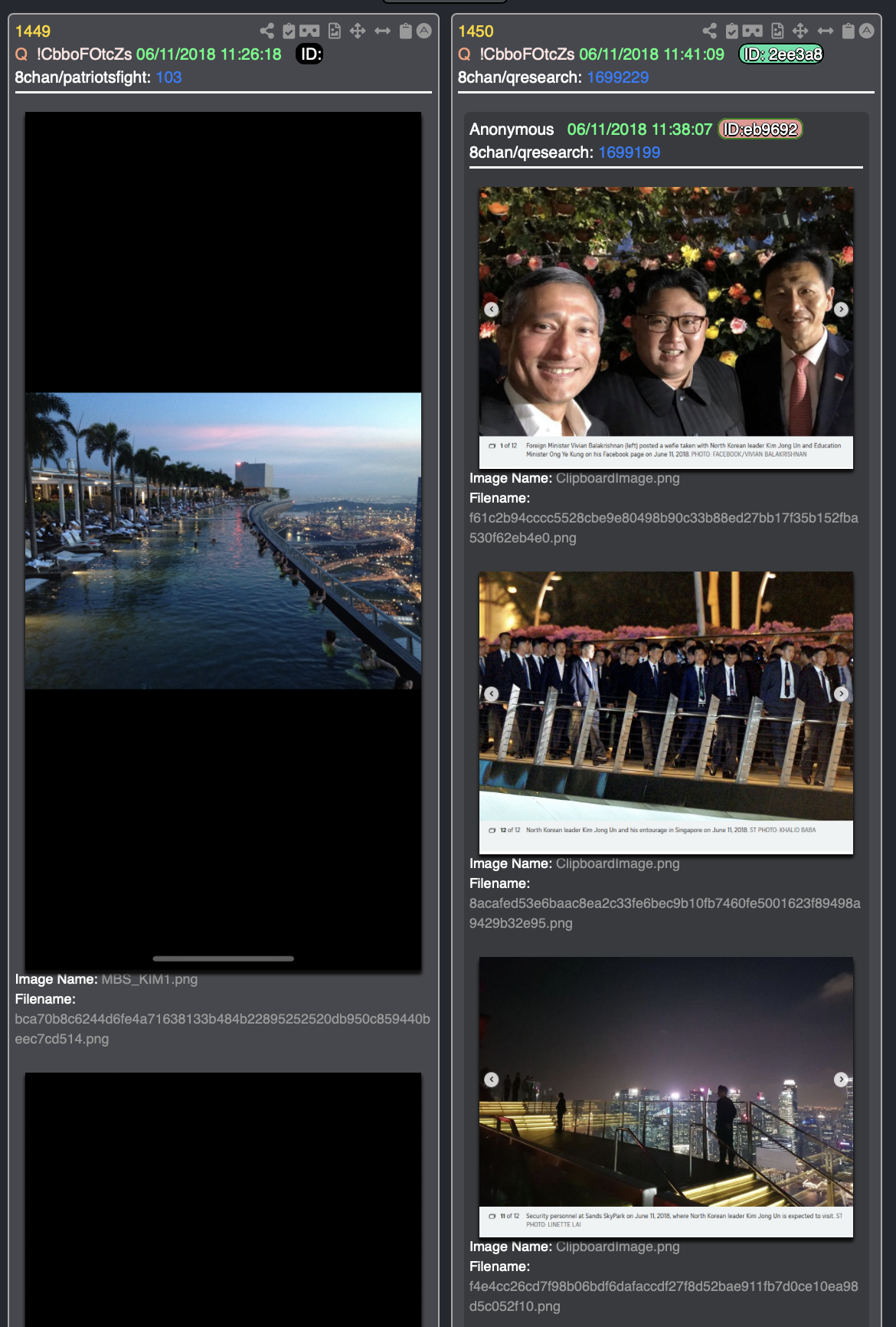Open the SkyPark night skyline photo

[x=666, y=1097]
